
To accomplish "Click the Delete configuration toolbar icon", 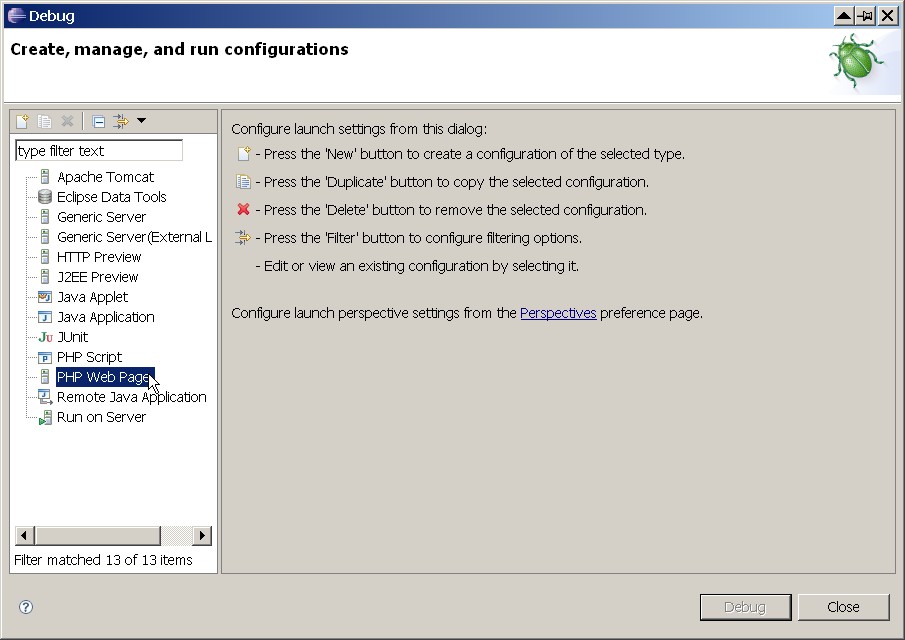I will coord(67,121).
